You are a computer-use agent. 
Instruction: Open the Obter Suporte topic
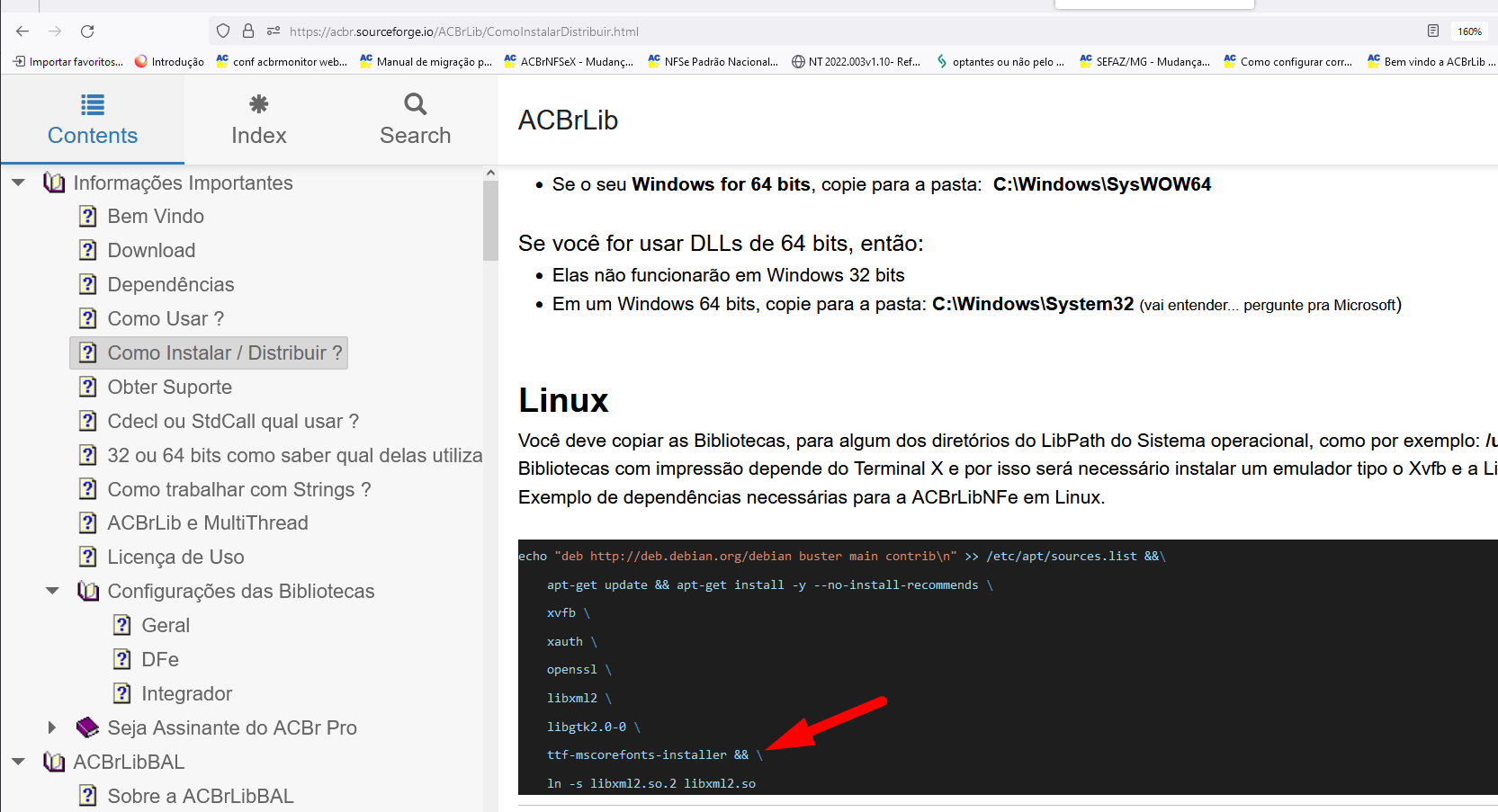tap(156, 388)
